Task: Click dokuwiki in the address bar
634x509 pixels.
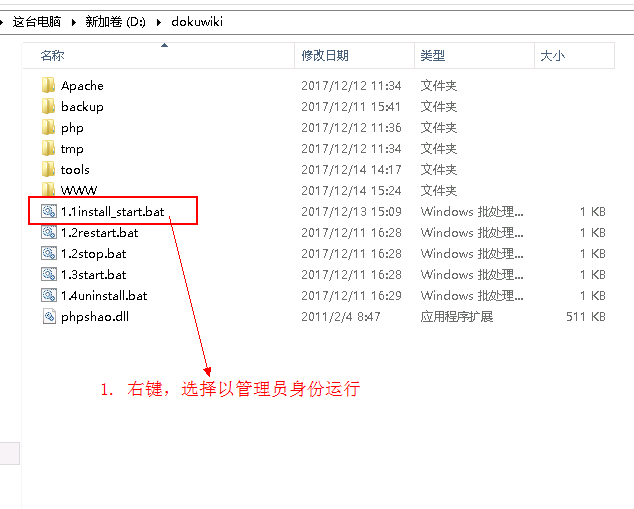Action: 197,22
